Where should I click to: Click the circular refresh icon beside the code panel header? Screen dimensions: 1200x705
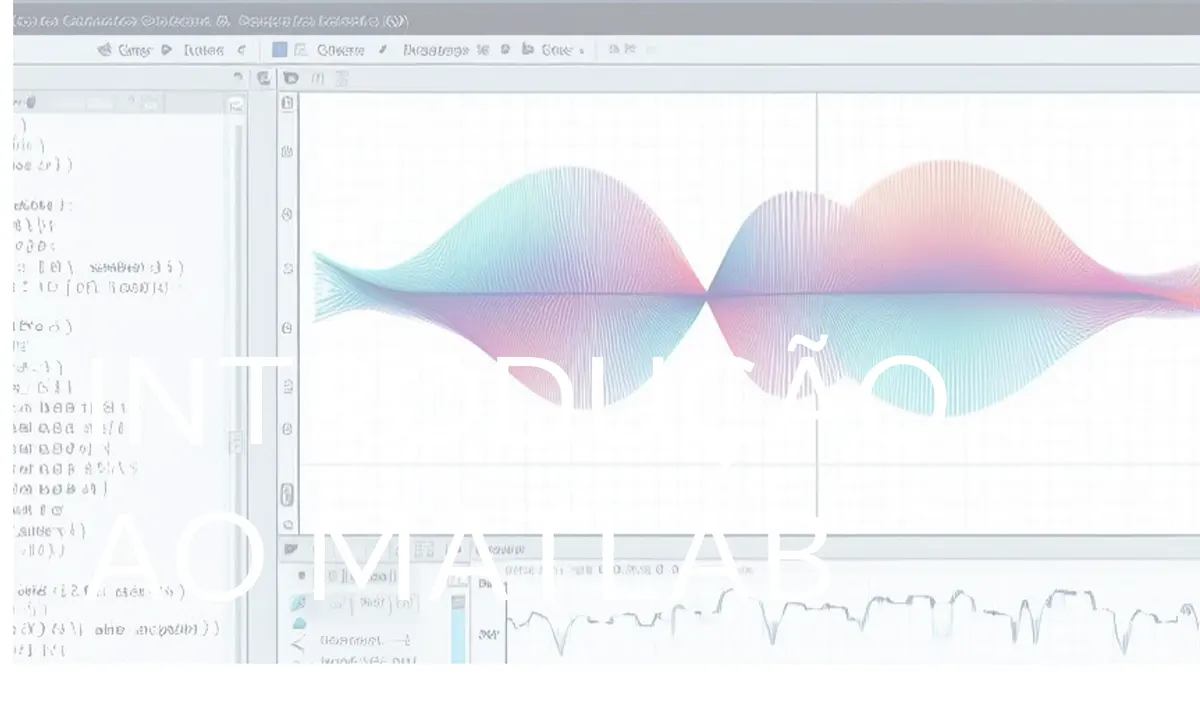[x=263, y=78]
